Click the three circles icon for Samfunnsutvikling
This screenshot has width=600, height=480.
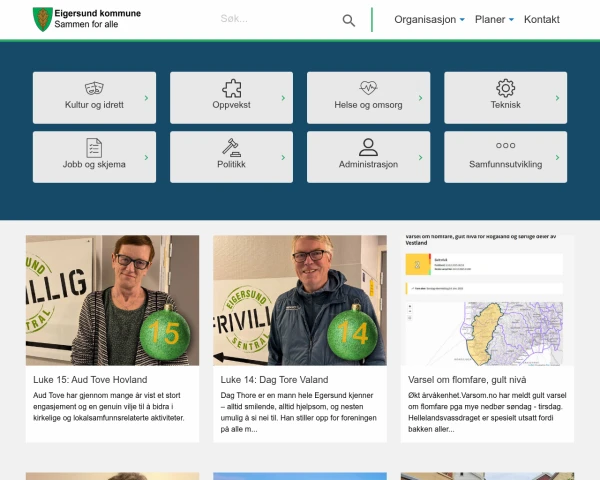pos(505,145)
